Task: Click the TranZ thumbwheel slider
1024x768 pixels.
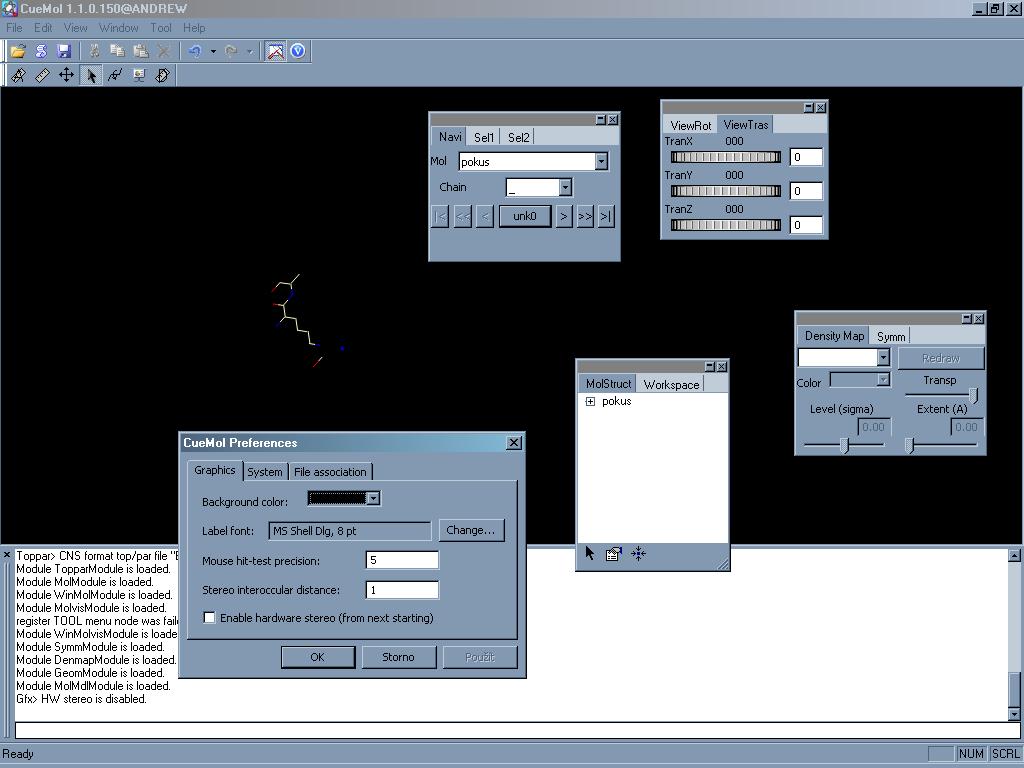Action: (x=726, y=225)
